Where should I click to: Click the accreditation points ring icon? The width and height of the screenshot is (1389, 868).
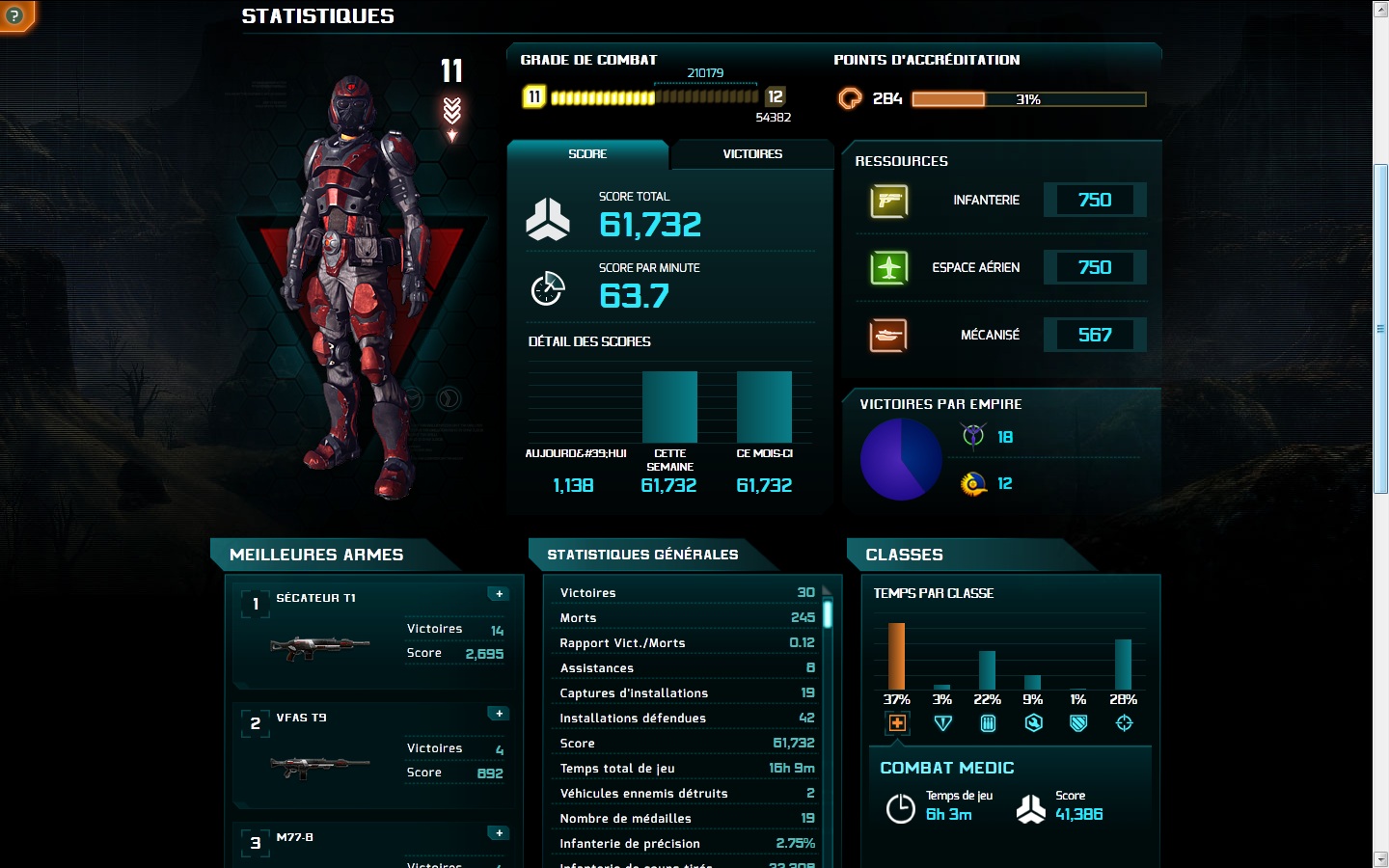(x=850, y=98)
